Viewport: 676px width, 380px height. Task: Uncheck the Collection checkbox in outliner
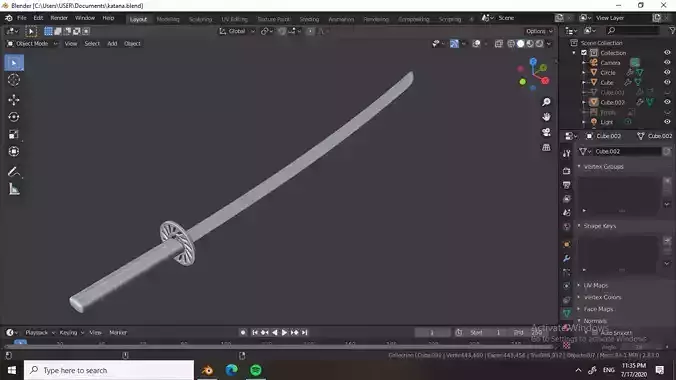(x=584, y=53)
